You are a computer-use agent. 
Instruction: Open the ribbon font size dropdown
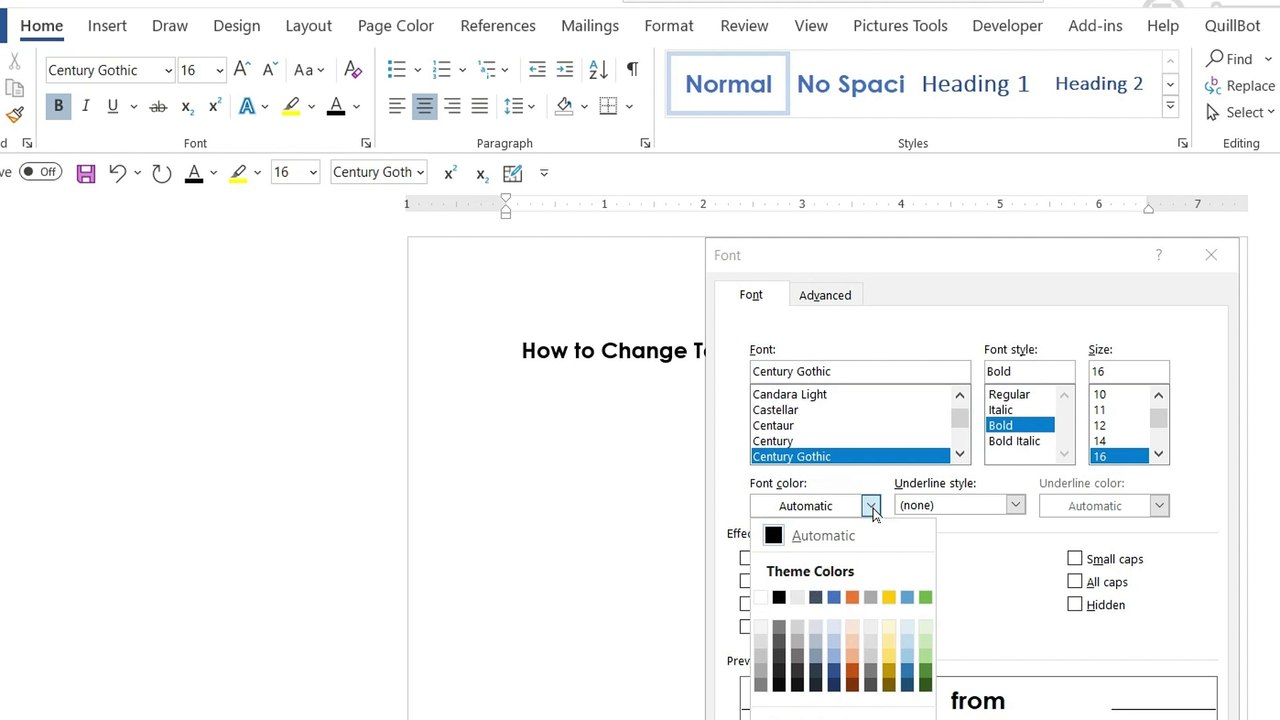pyautogui.click(x=219, y=70)
